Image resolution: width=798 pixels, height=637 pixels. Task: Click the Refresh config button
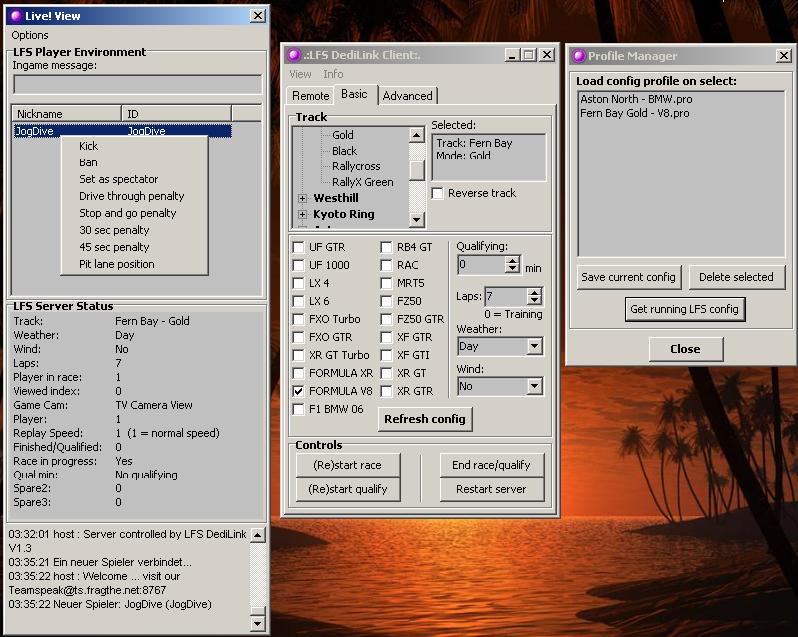pos(425,419)
